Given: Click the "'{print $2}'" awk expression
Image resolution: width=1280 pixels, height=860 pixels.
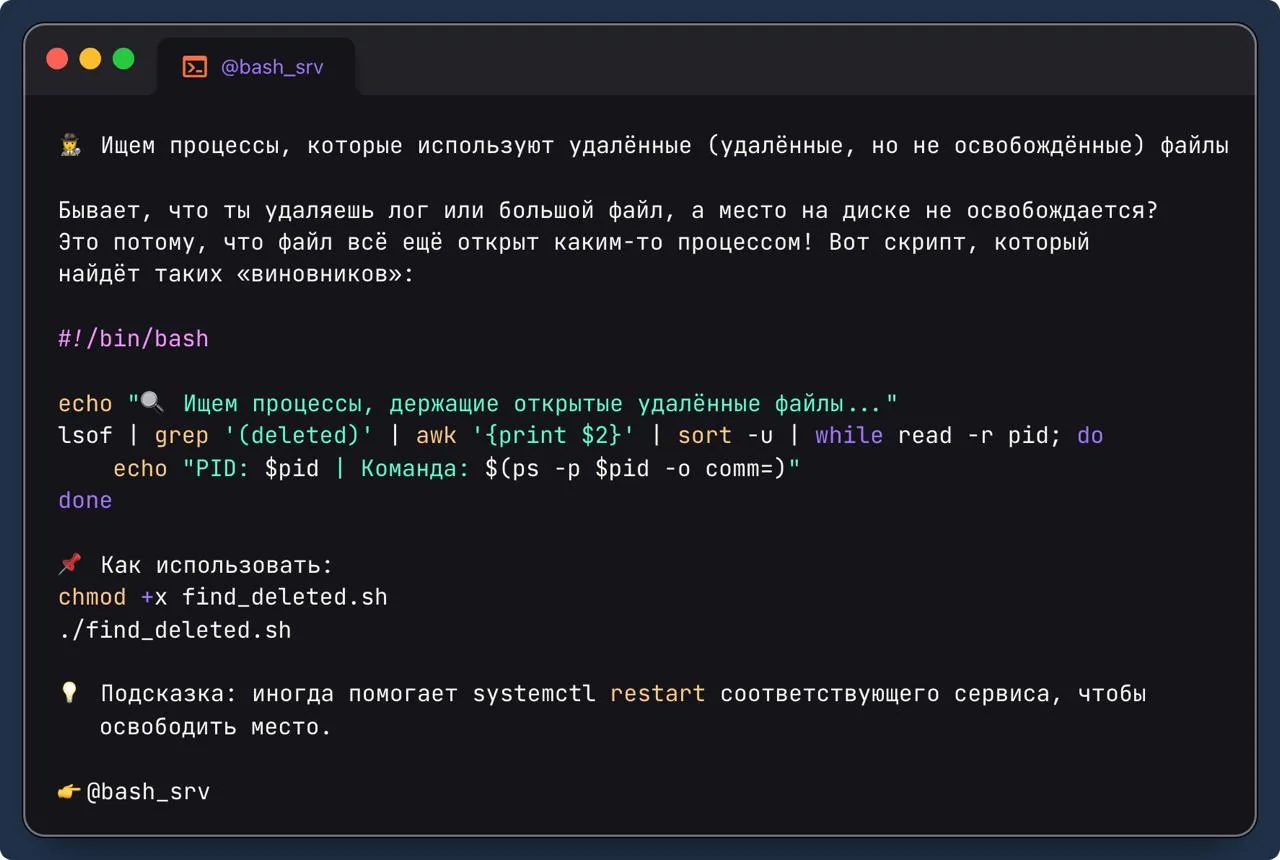Looking at the screenshot, I should pos(553,436).
